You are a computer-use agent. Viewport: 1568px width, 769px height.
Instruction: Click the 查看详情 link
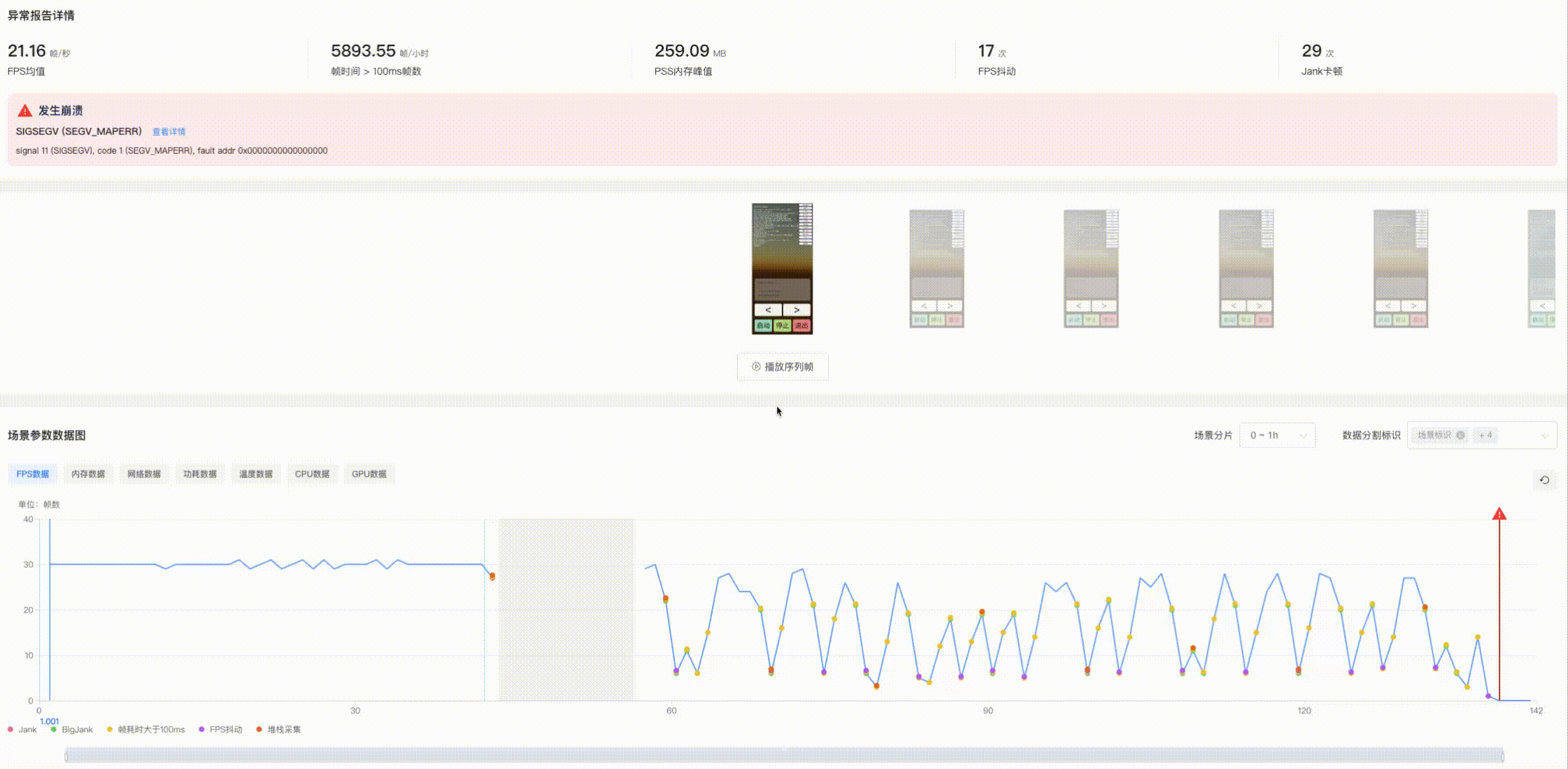pyautogui.click(x=169, y=131)
